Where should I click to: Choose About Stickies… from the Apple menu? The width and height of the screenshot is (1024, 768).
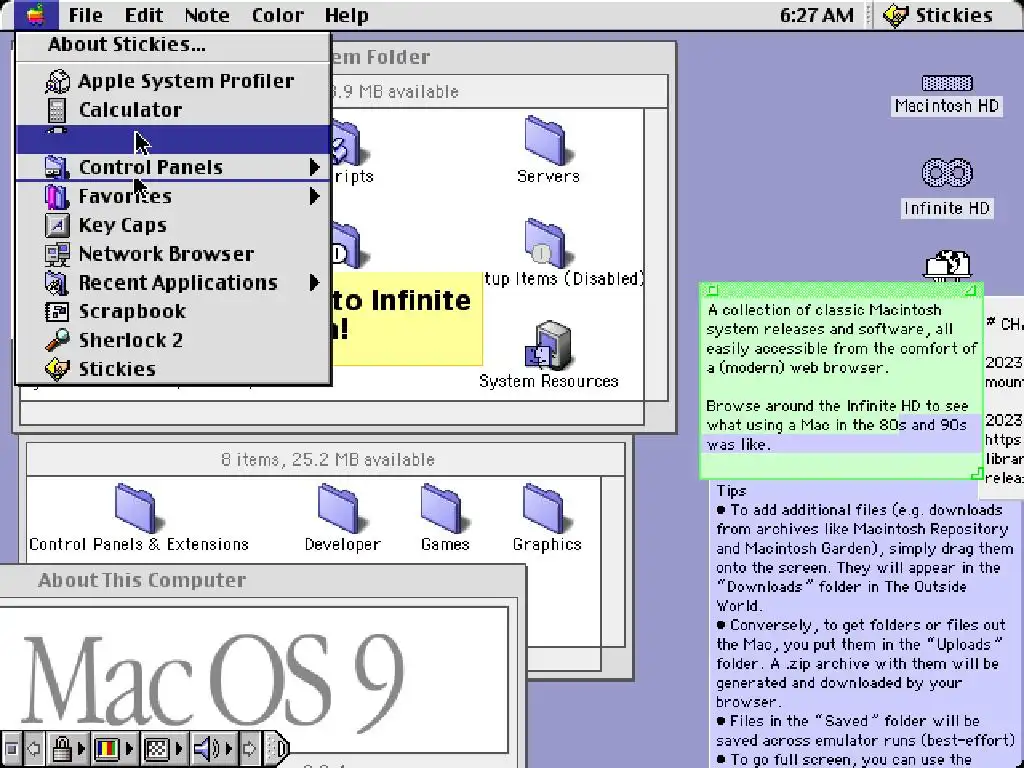tap(173, 44)
